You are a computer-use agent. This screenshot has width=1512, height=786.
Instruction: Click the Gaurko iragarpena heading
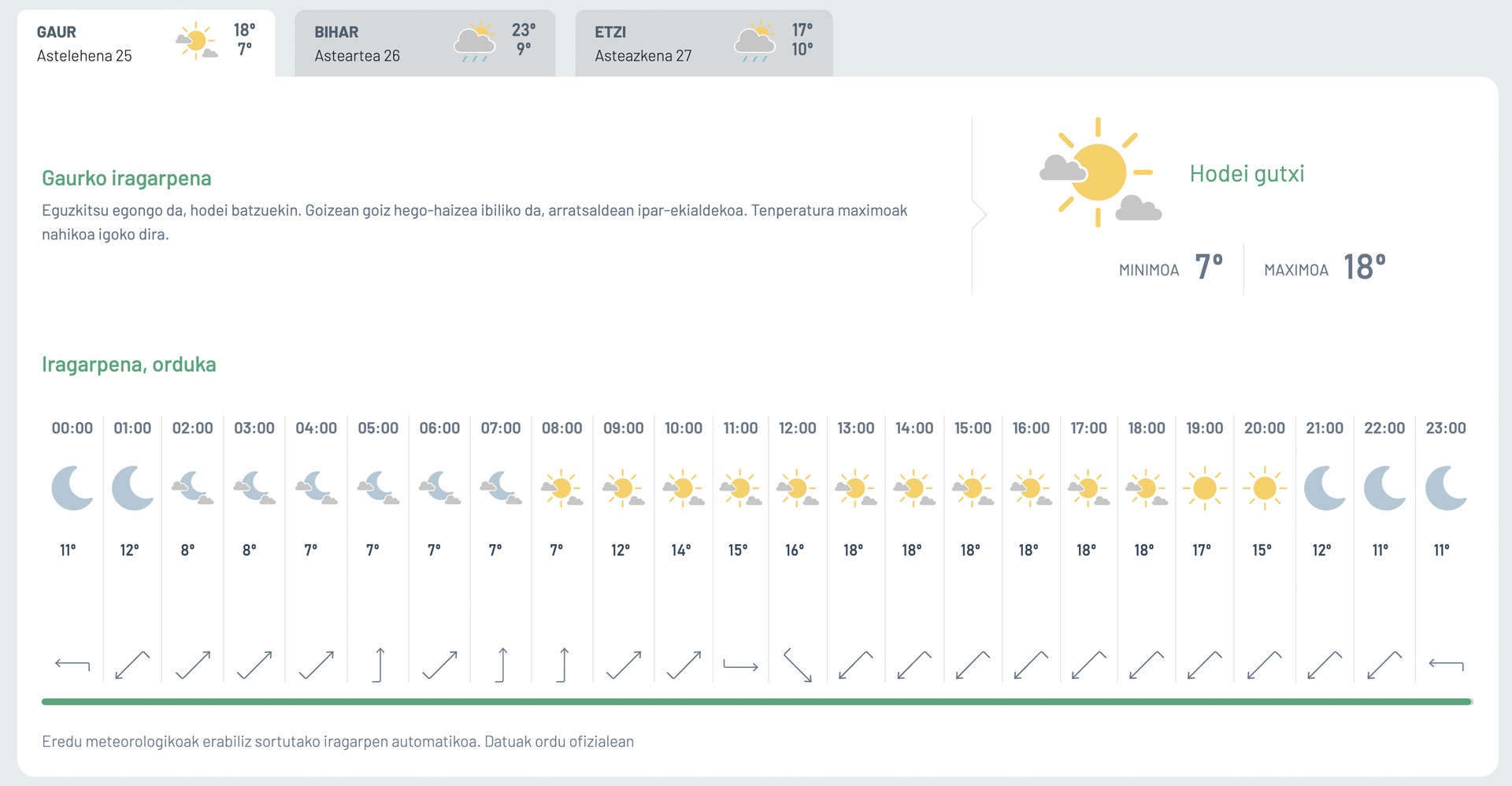click(127, 178)
